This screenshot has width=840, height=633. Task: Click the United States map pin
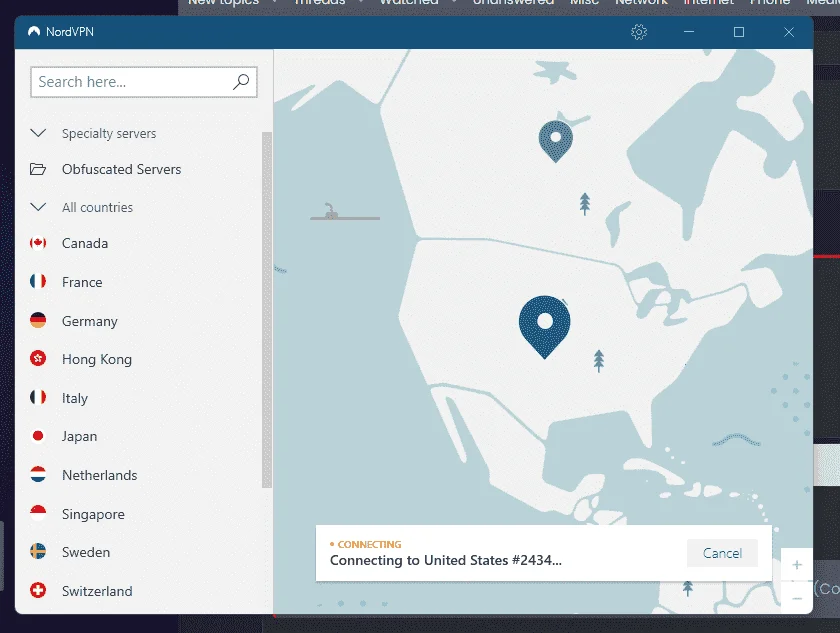[x=544, y=326]
